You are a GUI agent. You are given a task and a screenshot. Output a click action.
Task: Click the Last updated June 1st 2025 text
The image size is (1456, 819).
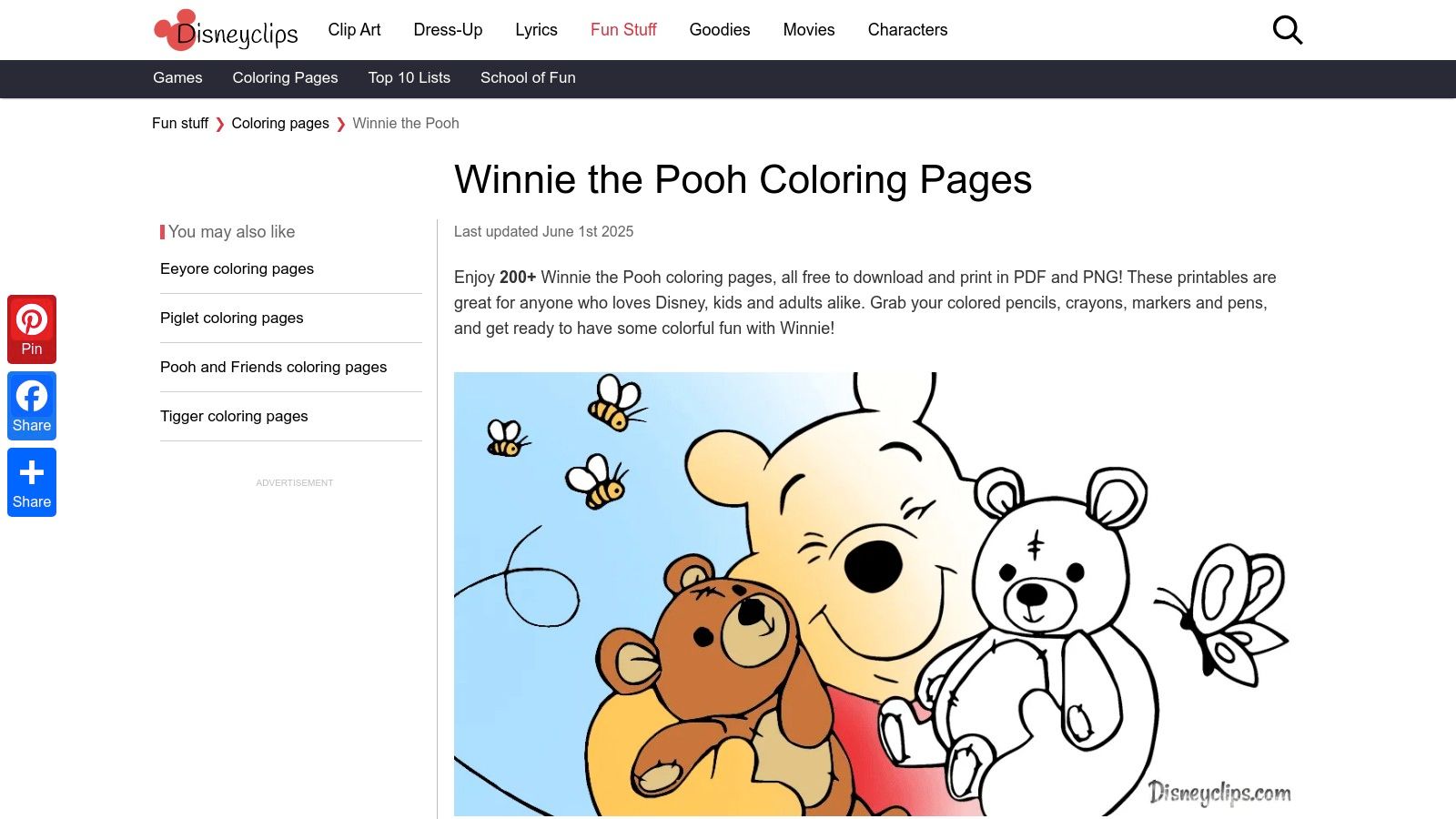pyautogui.click(x=543, y=232)
